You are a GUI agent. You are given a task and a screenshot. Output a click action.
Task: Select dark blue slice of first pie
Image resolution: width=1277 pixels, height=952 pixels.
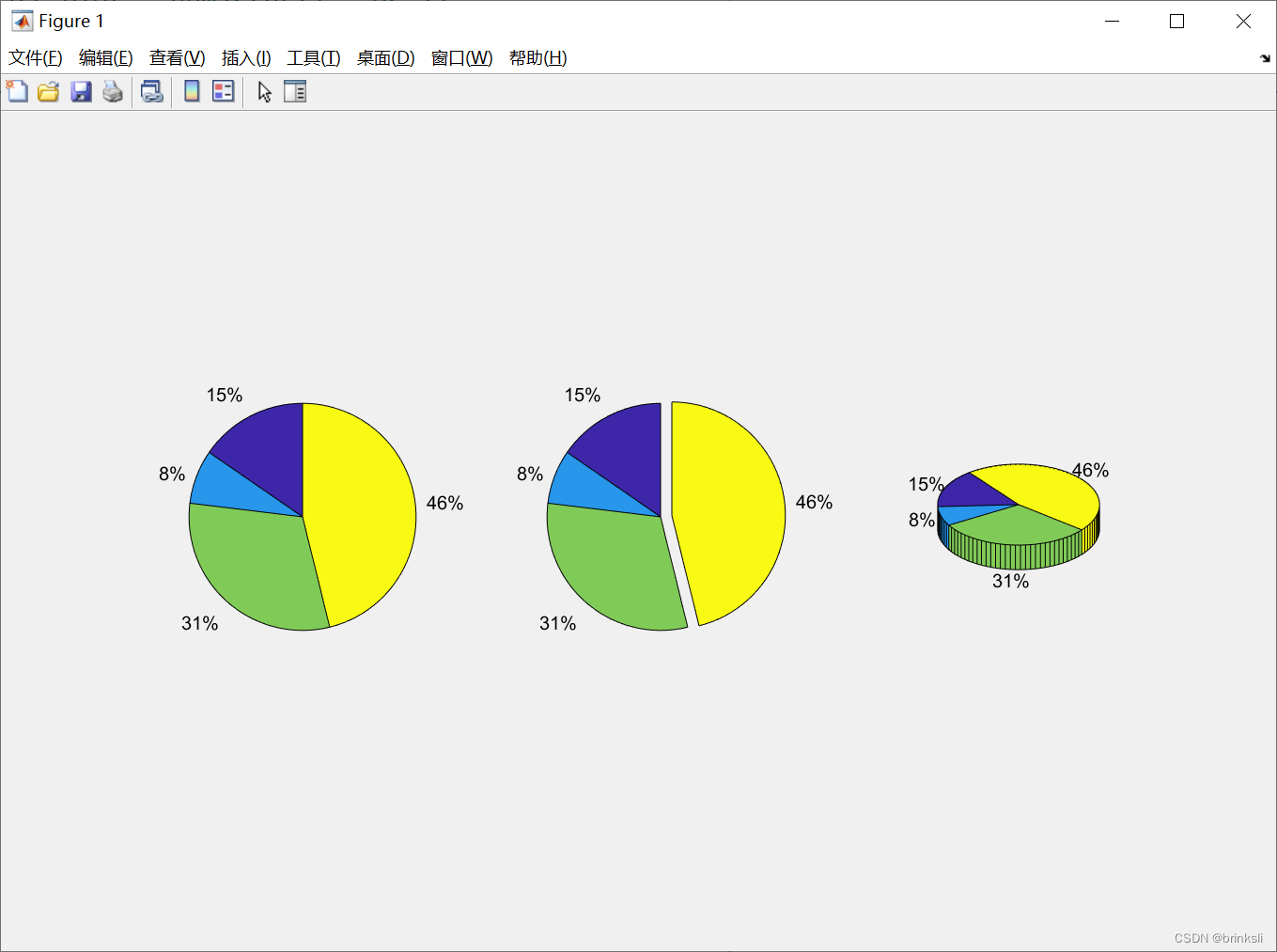point(268,451)
